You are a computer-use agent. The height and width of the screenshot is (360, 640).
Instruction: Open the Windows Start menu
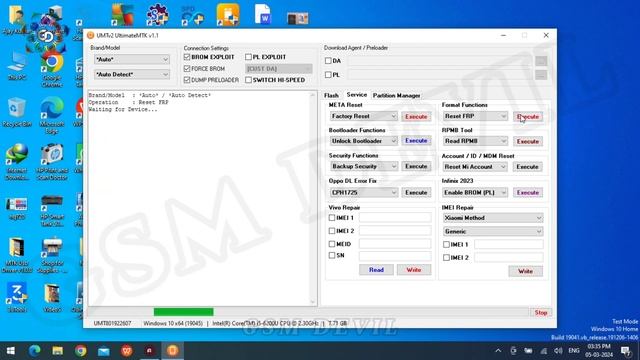11,351
